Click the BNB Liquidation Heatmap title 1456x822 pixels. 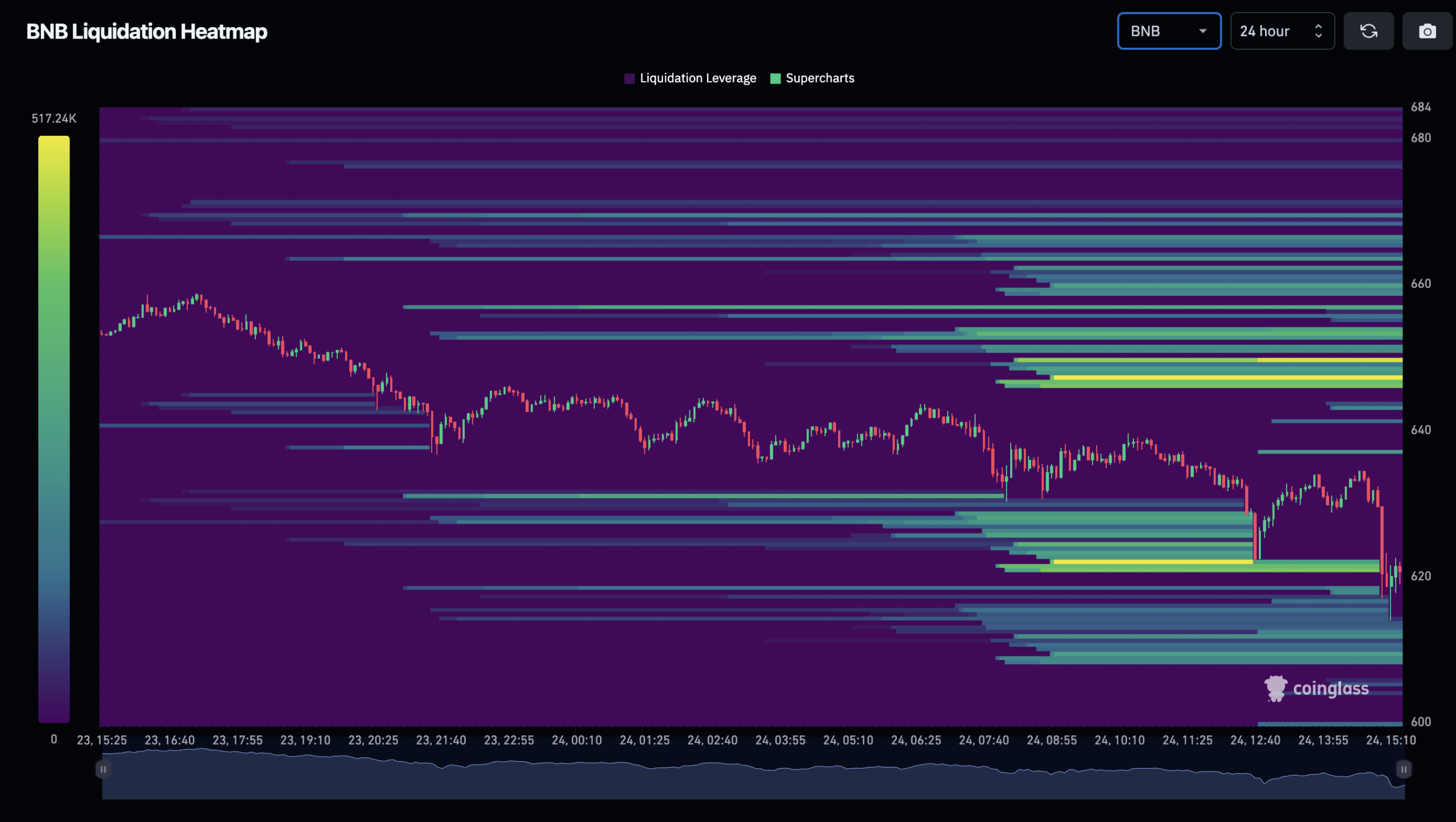tap(147, 32)
